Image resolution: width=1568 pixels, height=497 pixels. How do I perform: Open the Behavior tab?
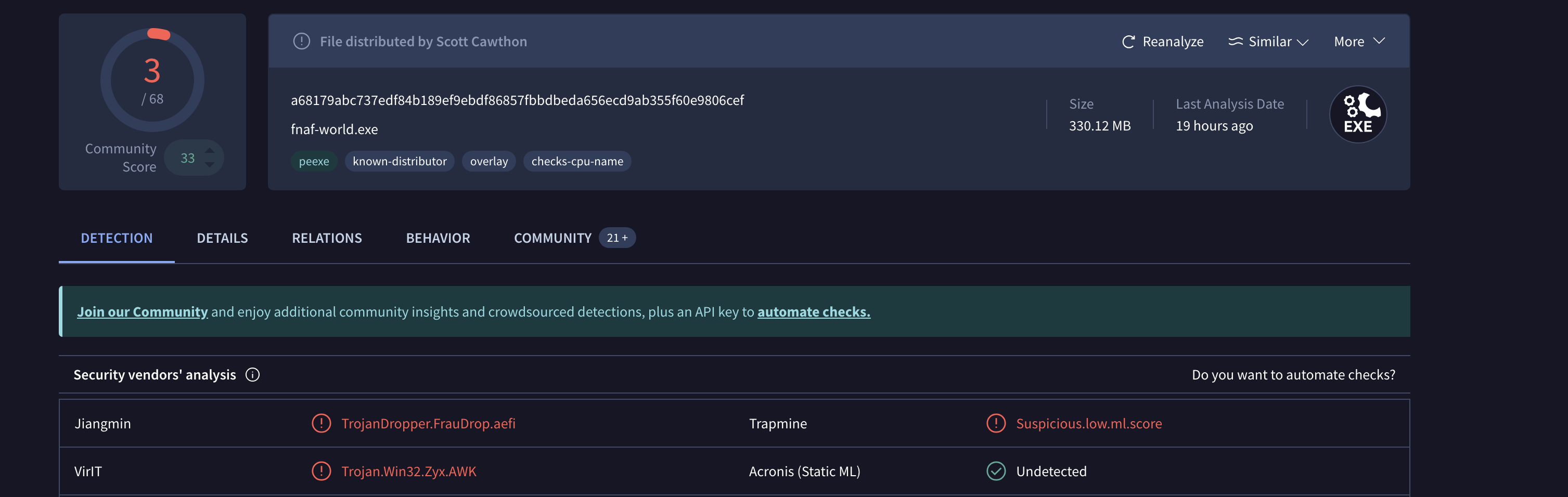[438, 238]
